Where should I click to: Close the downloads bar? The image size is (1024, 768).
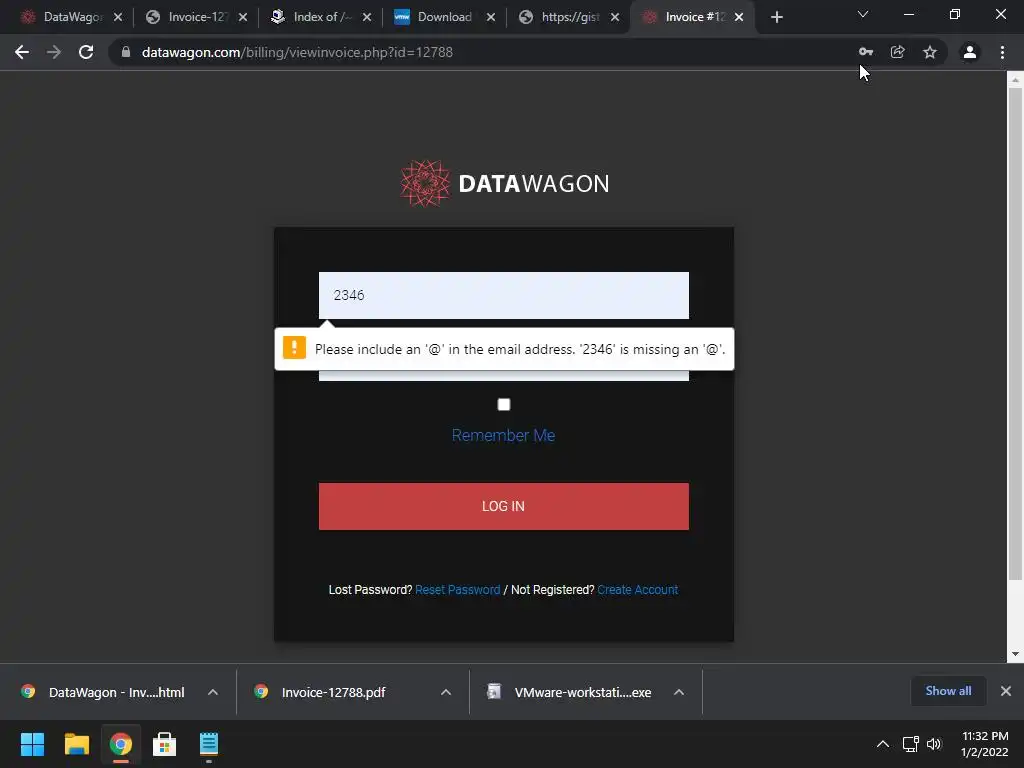(x=1006, y=691)
